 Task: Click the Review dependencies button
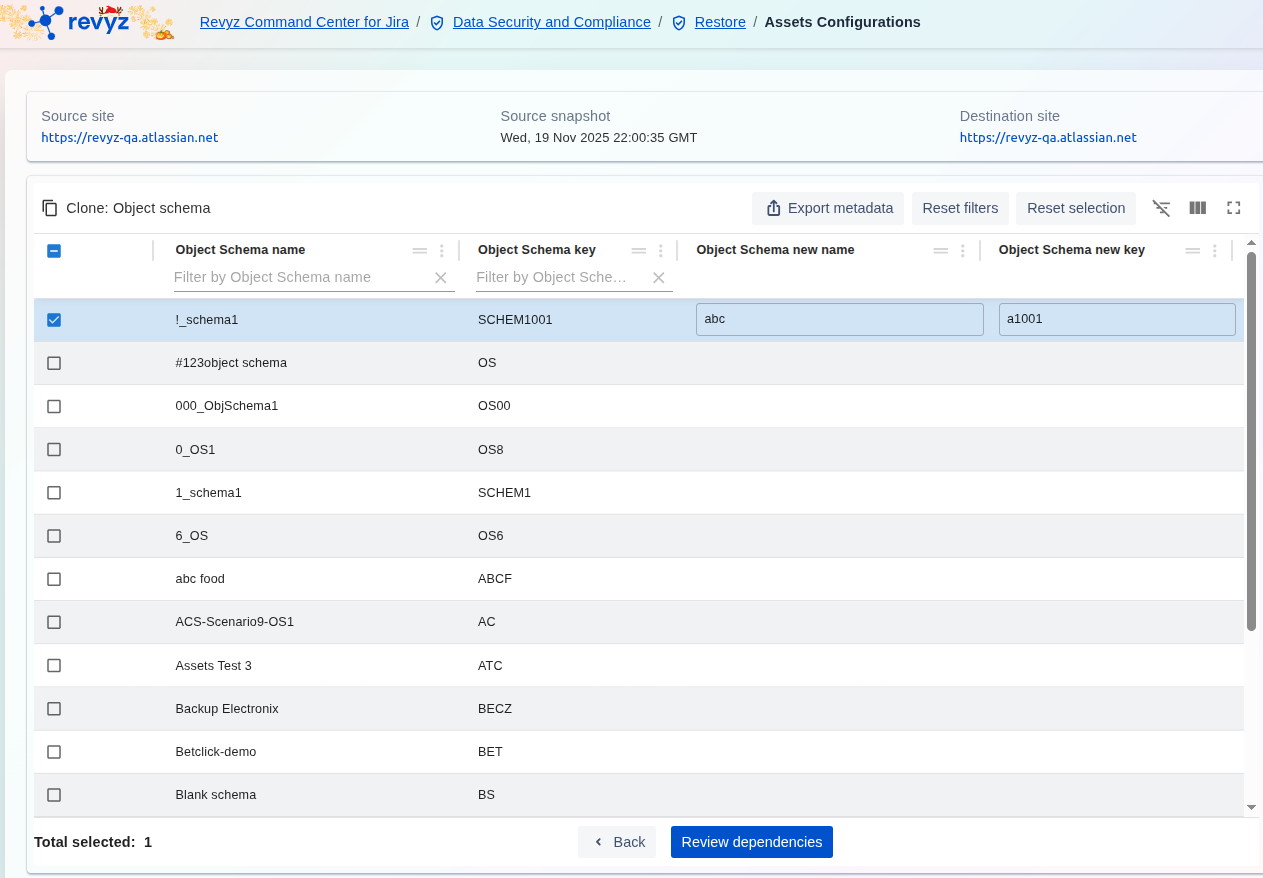(751, 842)
